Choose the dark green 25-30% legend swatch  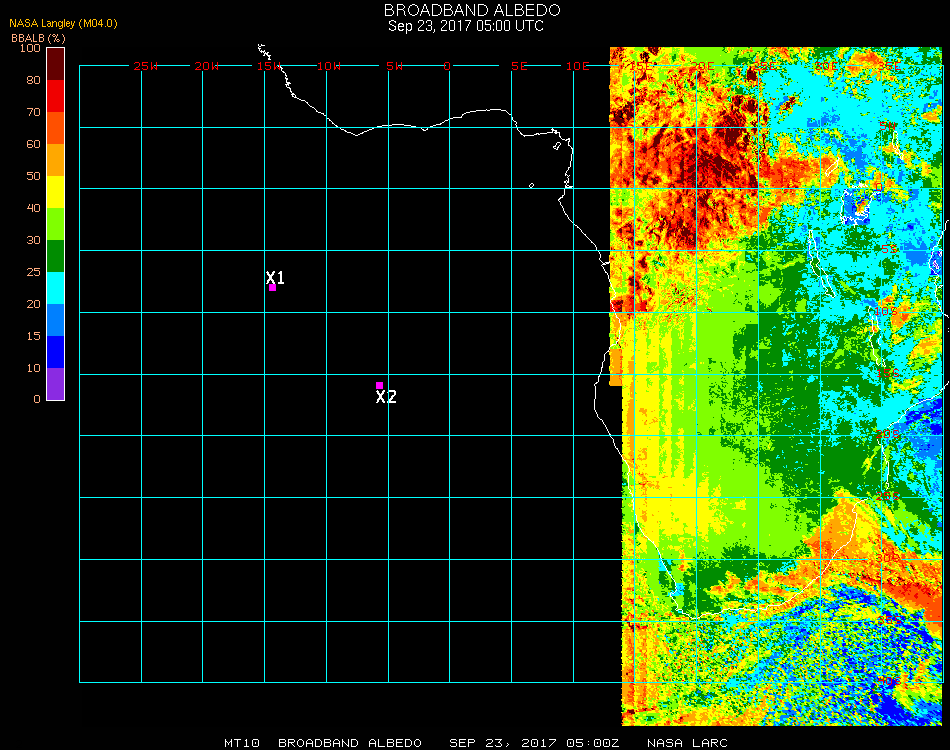pyautogui.click(x=56, y=255)
